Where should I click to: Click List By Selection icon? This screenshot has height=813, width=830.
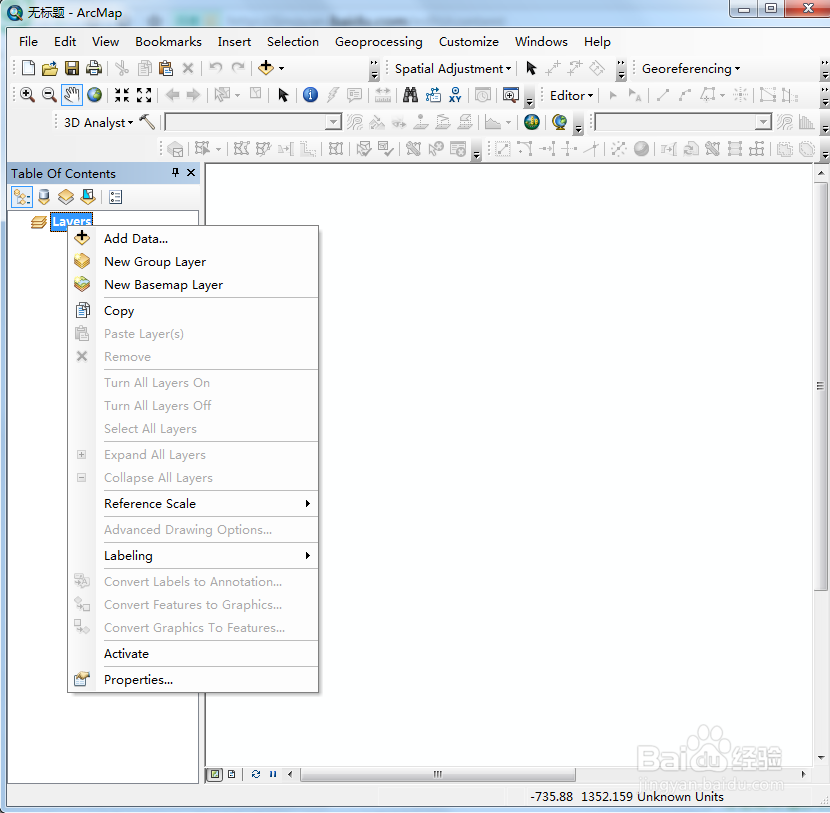tap(88, 197)
